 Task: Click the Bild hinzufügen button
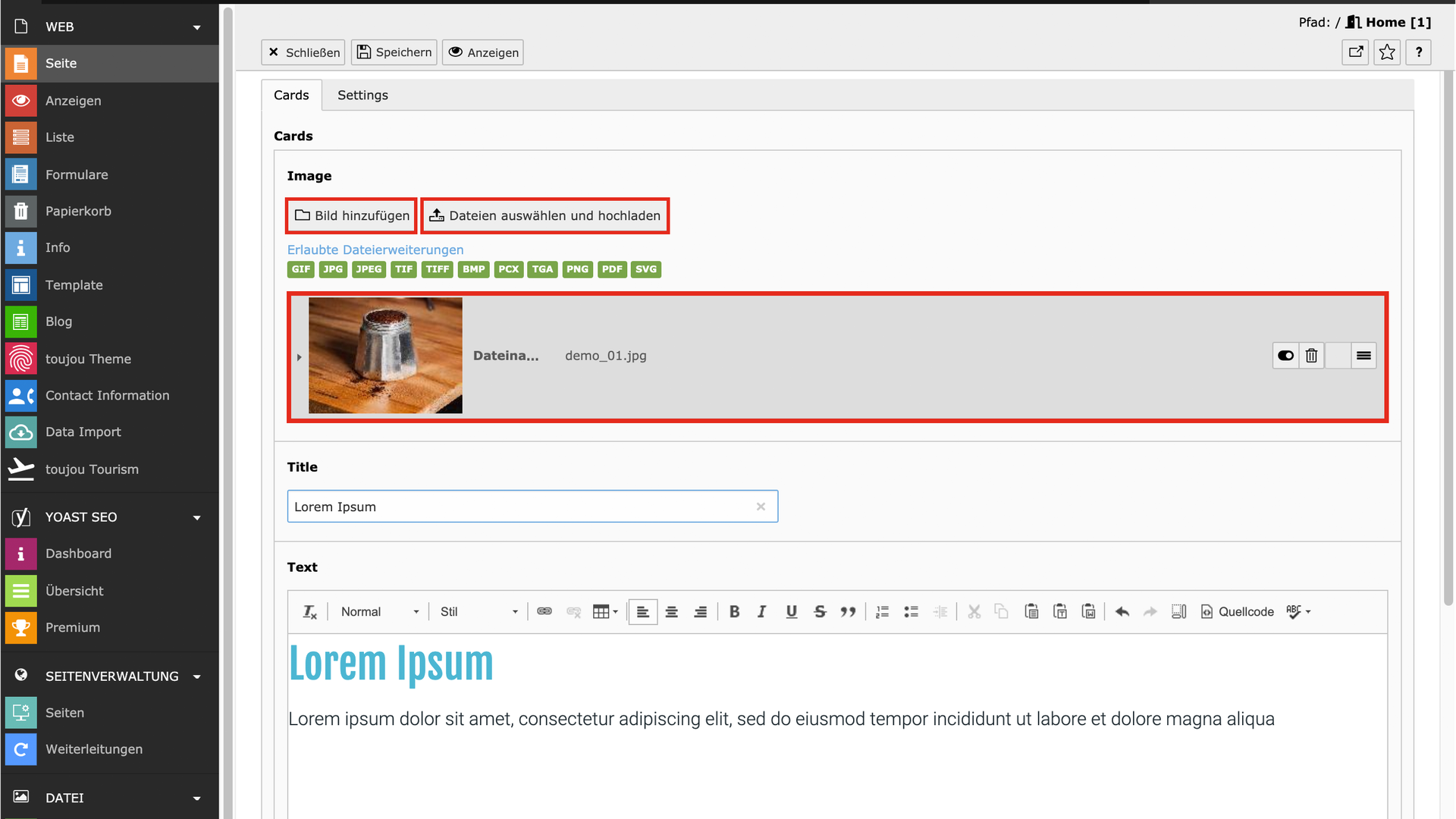(x=352, y=216)
